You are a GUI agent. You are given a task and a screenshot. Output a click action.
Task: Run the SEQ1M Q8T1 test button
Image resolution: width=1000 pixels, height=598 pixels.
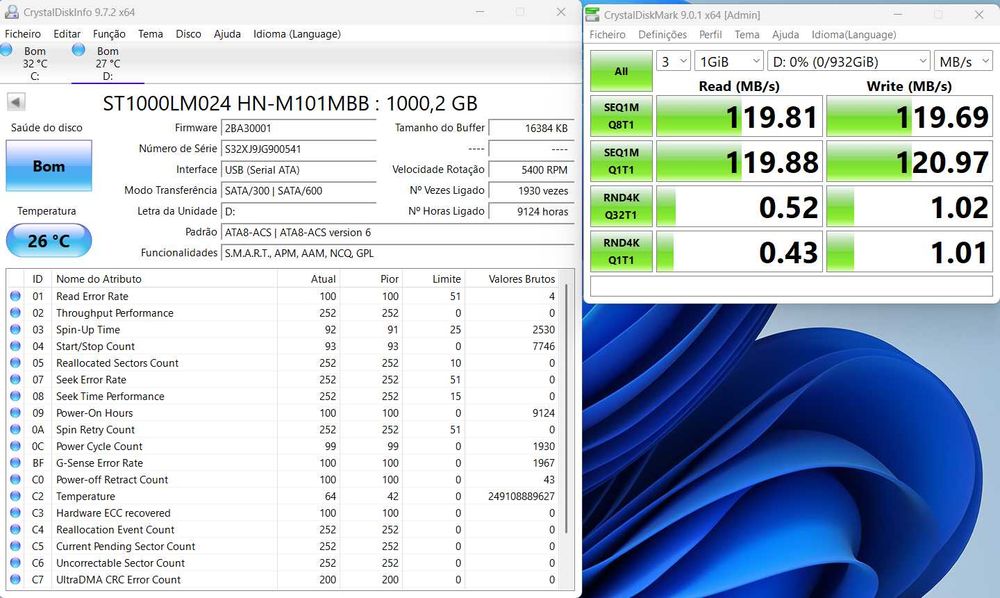coord(621,116)
